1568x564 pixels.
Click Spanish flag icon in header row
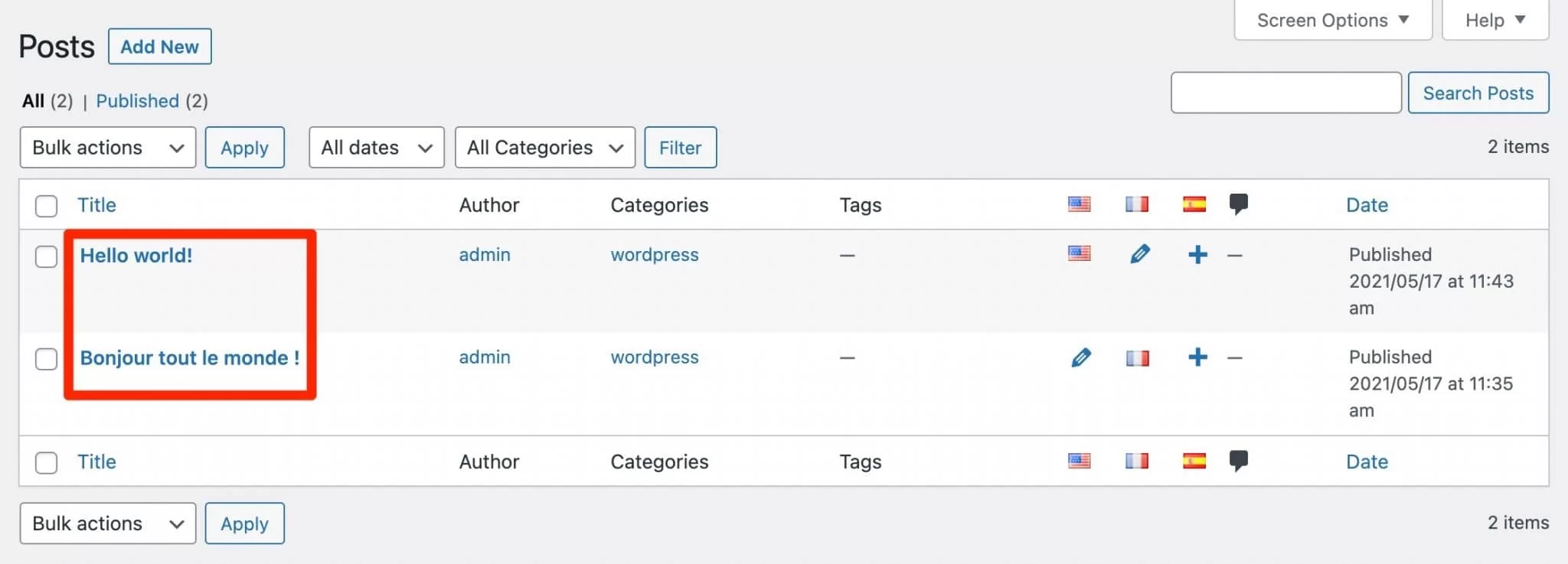pyautogui.click(x=1194, y=204)
